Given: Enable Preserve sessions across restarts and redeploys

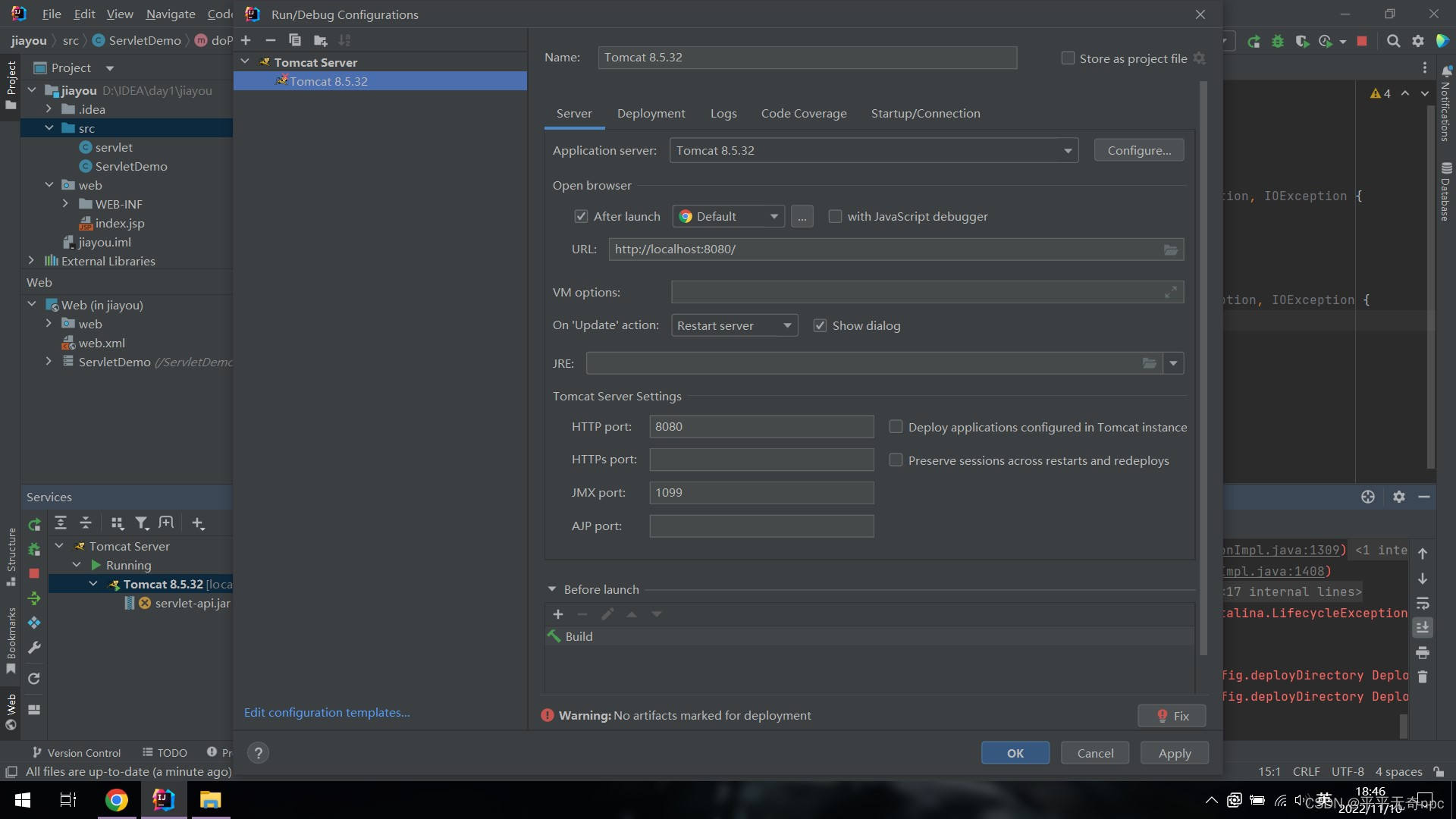Looking at the screenshot, I should (x=896, y=460).
